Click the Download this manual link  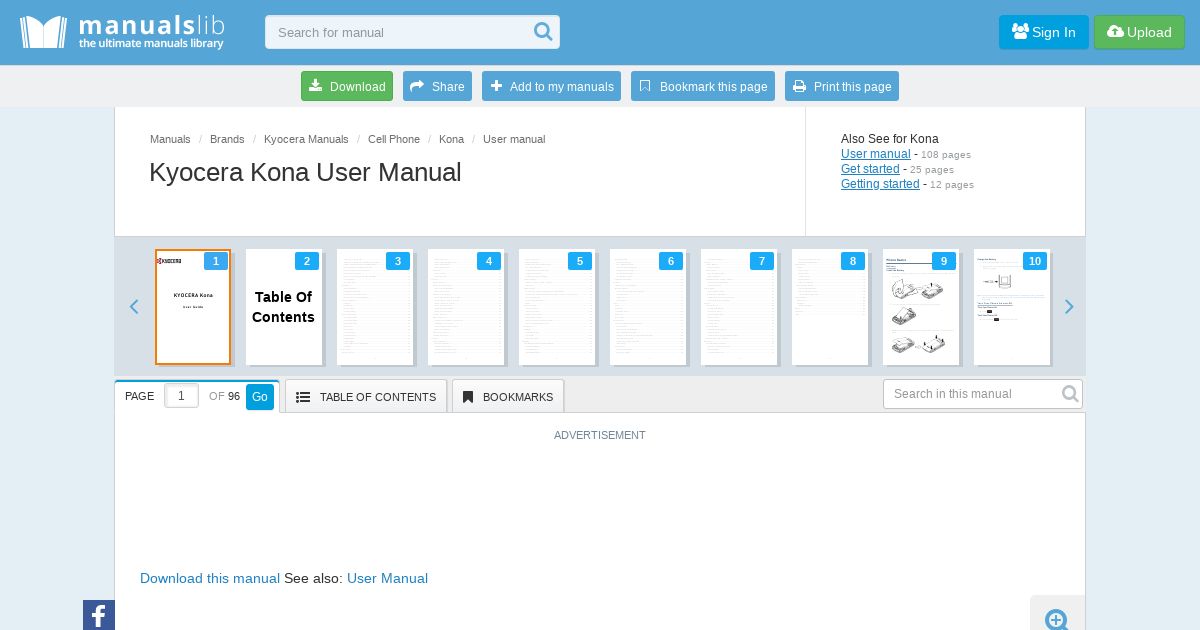210,578
